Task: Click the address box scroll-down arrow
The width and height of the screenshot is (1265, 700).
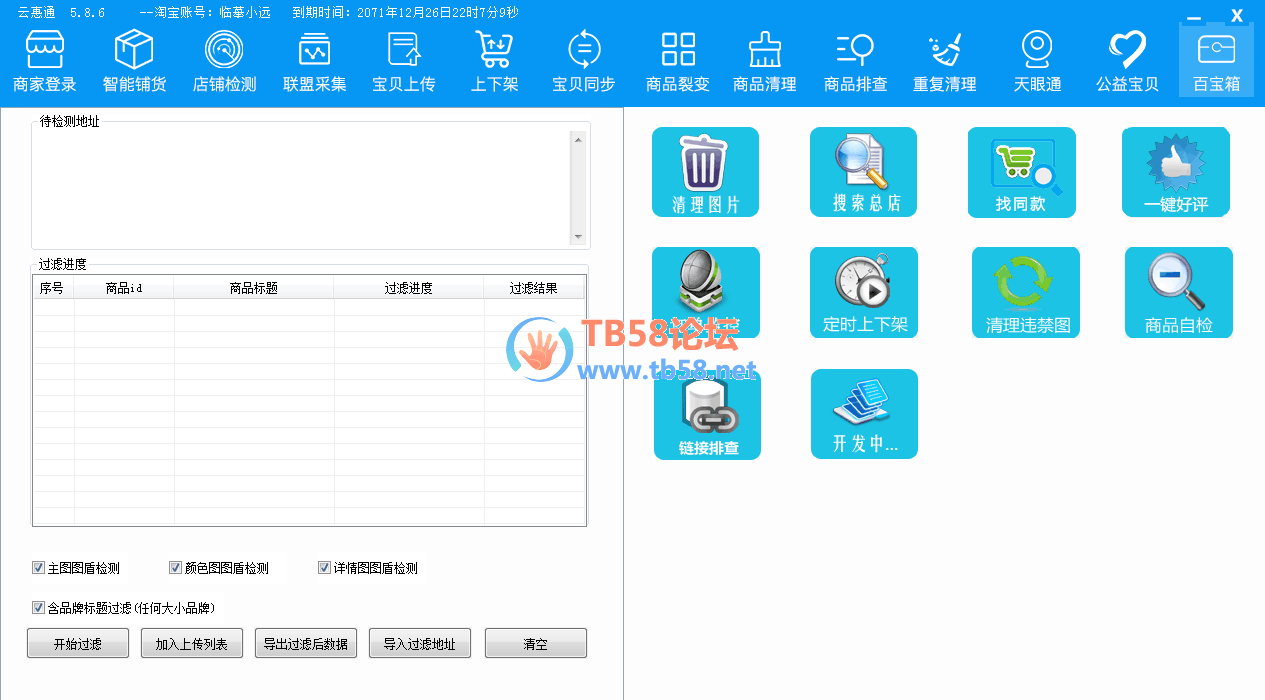Action: point(578,236)
